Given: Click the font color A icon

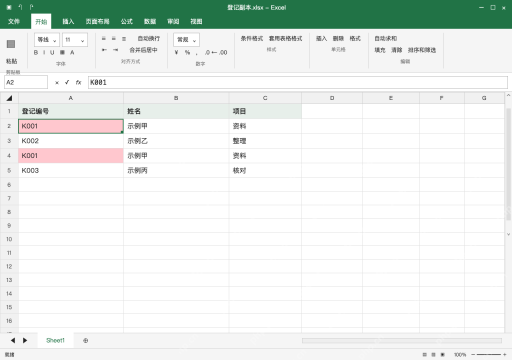Looking at the screenshot, I should 72,52.
